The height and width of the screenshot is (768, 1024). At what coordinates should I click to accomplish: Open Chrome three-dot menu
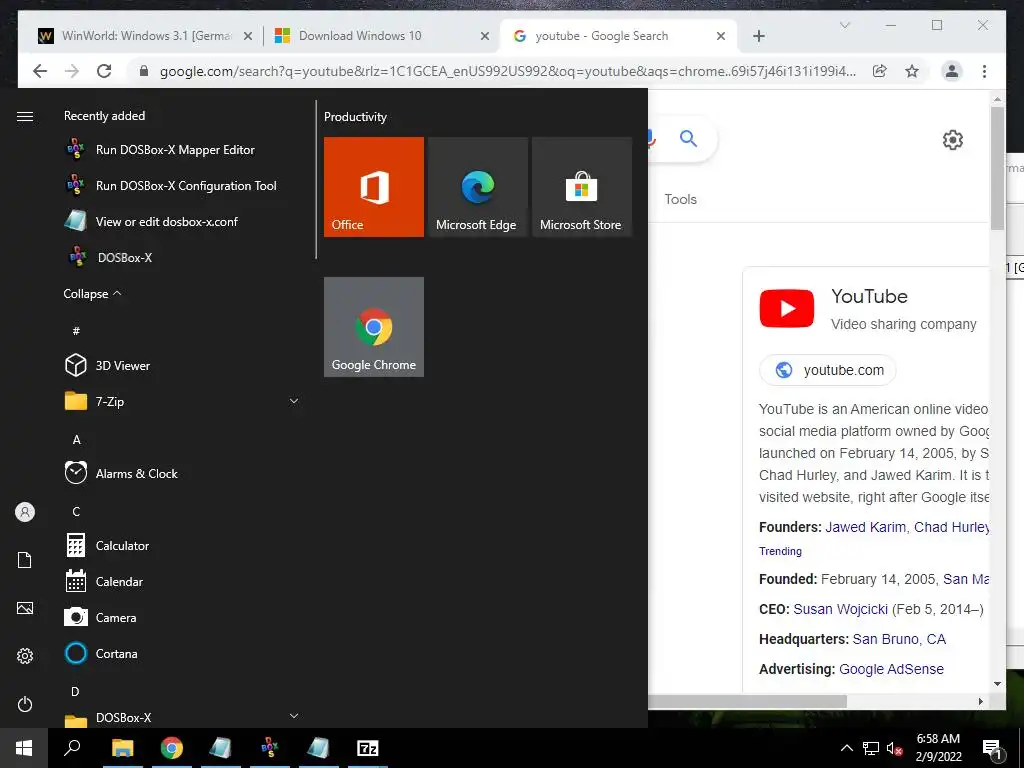(x=984, y=71)
